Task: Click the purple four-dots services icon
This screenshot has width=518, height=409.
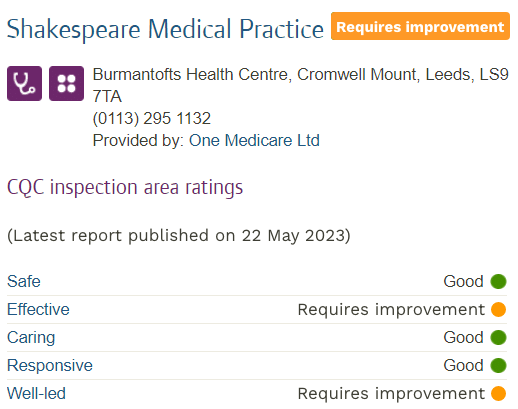Action: tap(66, 83)
